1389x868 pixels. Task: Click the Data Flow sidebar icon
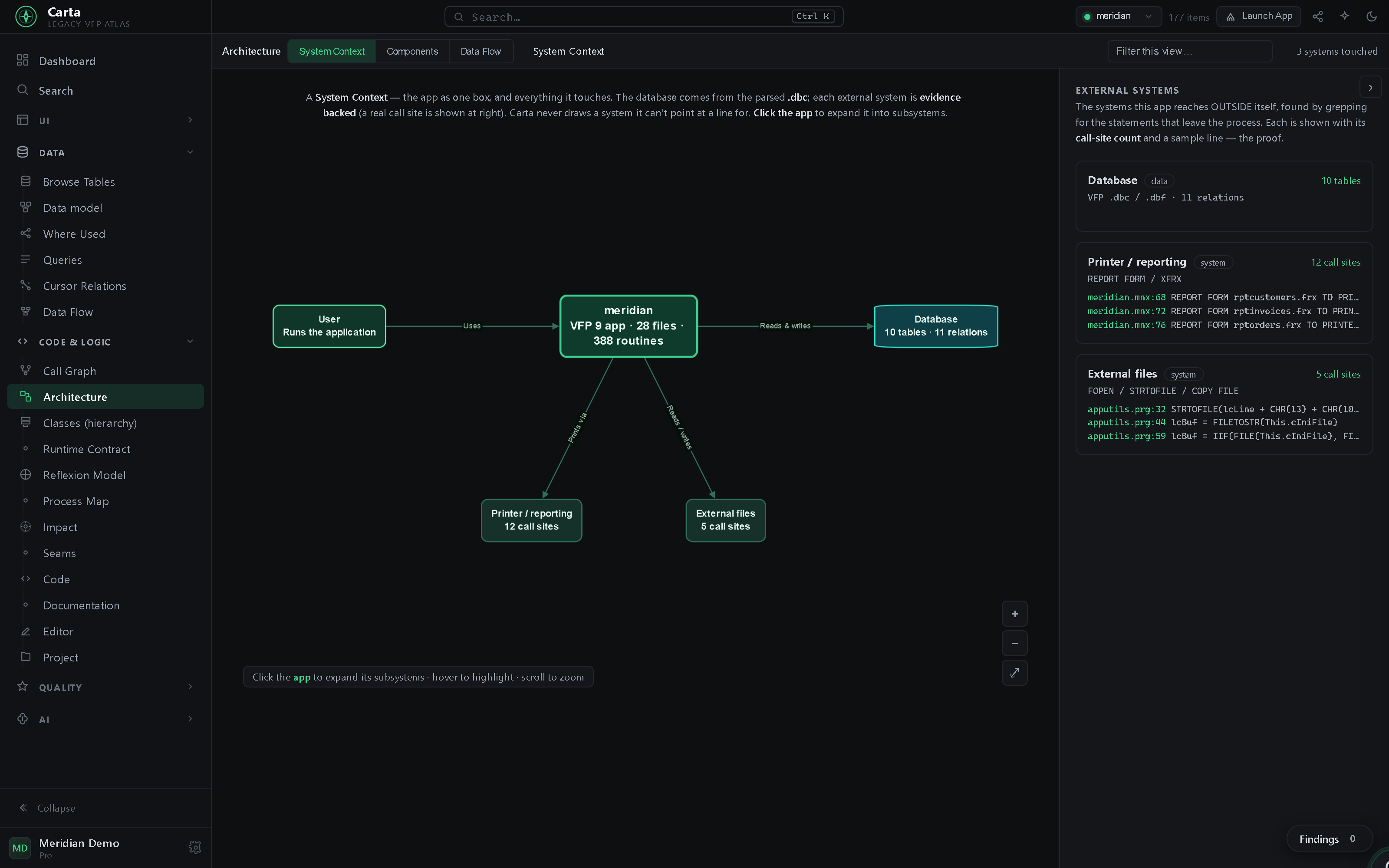click(25, 311)
